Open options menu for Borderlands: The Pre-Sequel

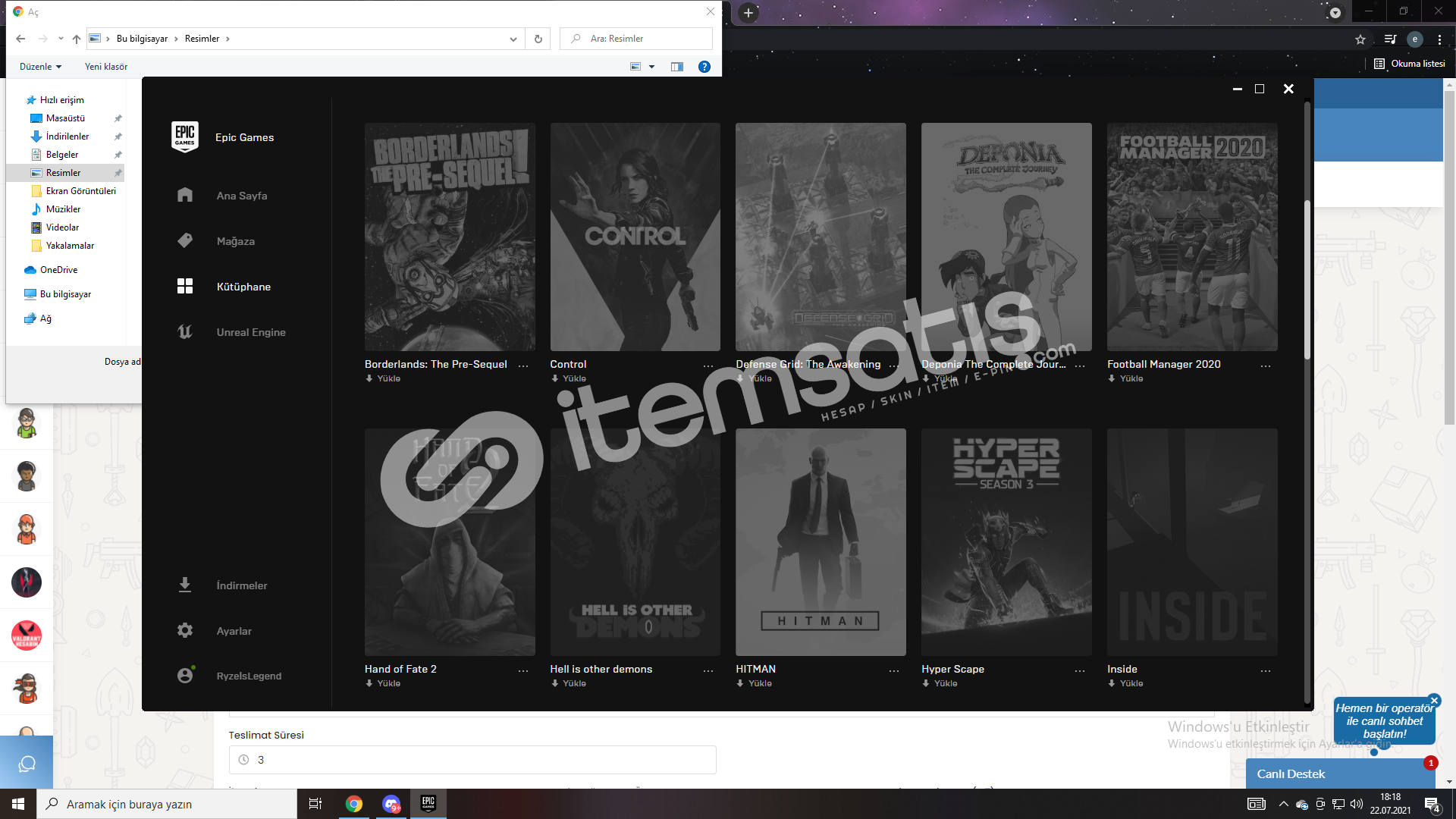tap(523, 366)
